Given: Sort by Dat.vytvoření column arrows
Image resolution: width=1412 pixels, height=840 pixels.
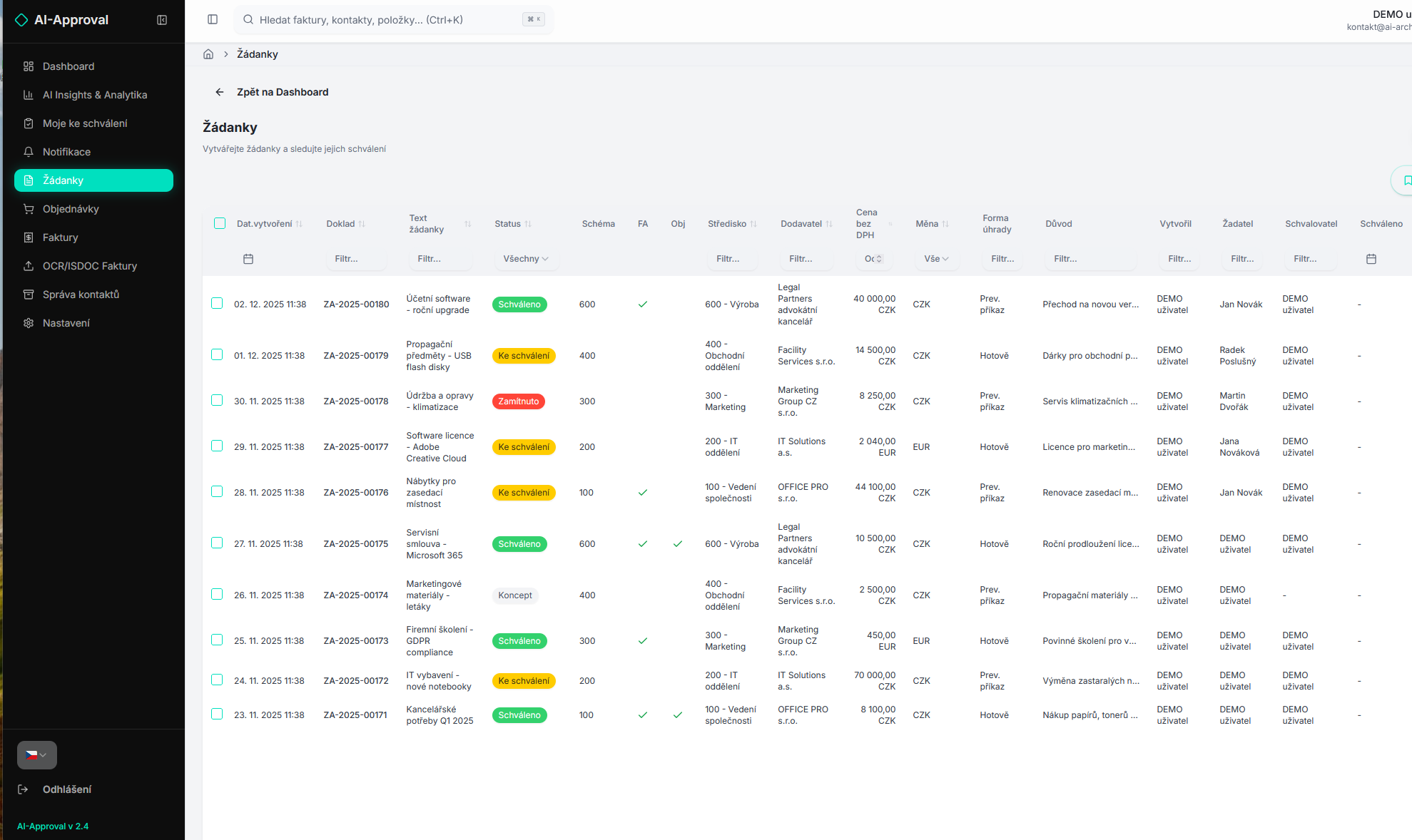Looking at the screenshot, I should click(299, 224).
